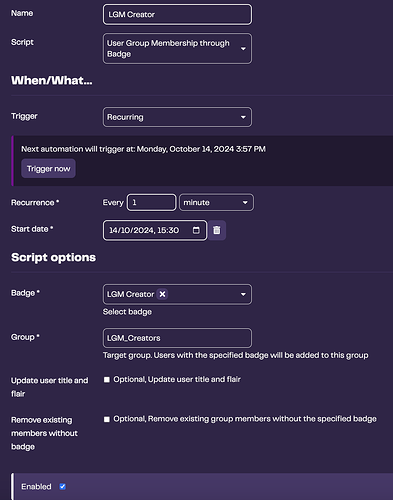Check the Update user title and flair checkbox
This screenshot has width=393, height=500.
(107, 380)
